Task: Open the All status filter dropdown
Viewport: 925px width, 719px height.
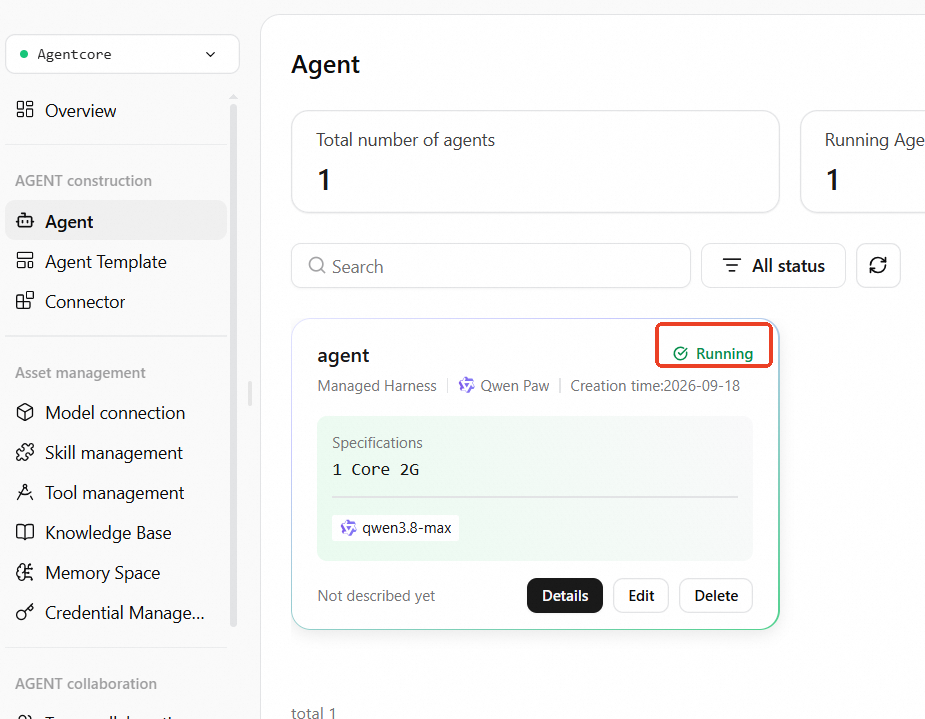Action: [x=773, y=265]
